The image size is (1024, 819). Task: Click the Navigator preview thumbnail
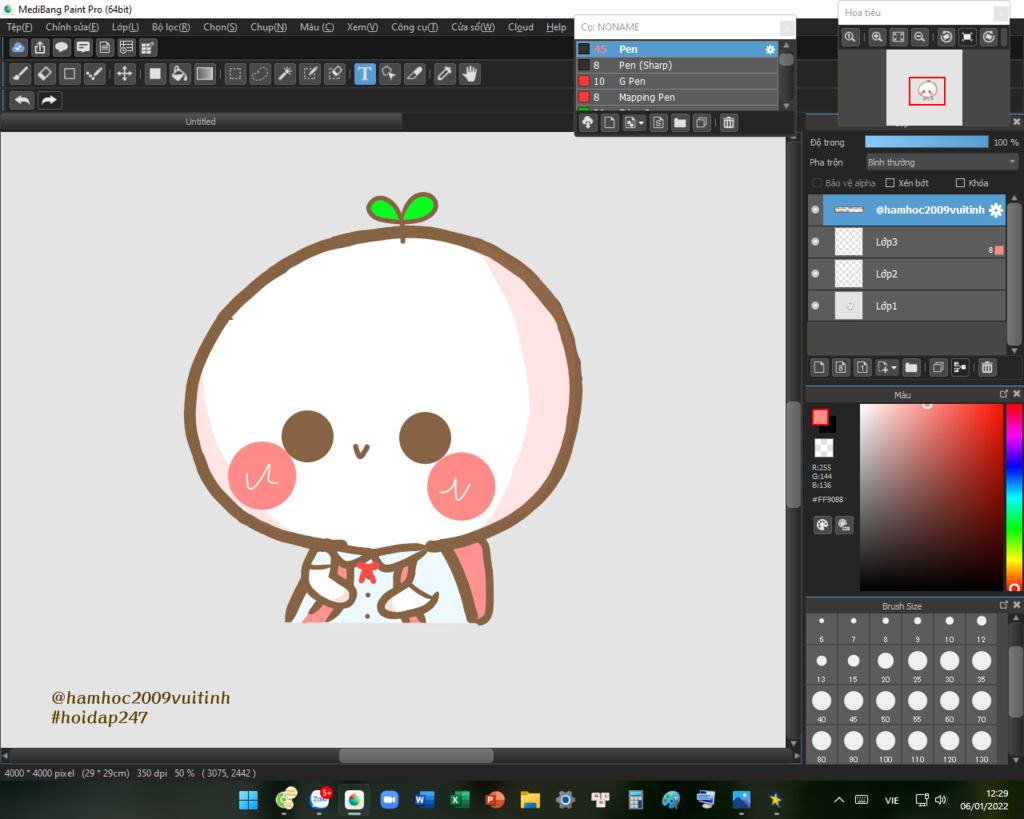924,88
